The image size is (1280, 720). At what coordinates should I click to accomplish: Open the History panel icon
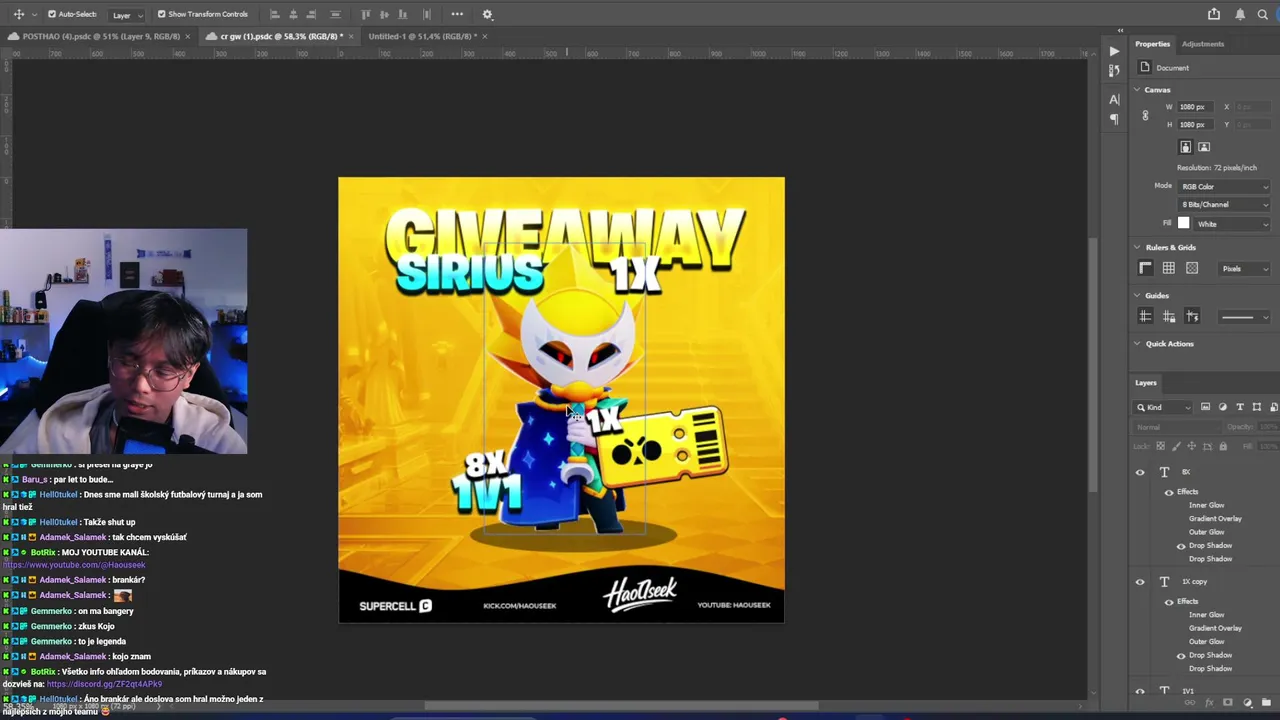[1114, 70]
